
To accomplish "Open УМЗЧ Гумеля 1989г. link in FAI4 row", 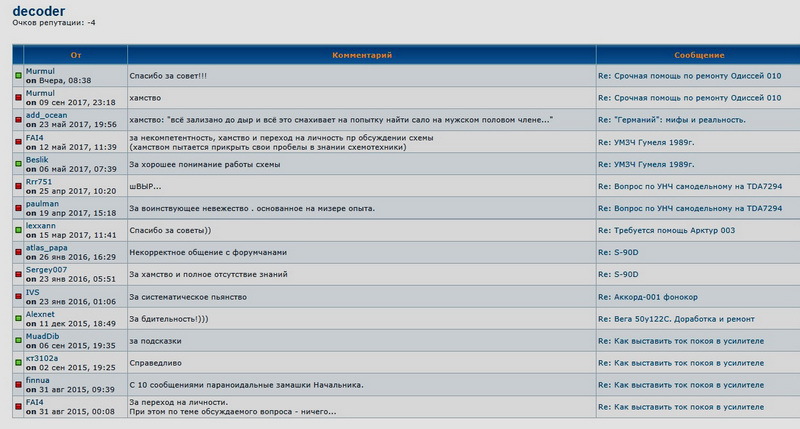I will pyautogui.click(x=646, y=142).
